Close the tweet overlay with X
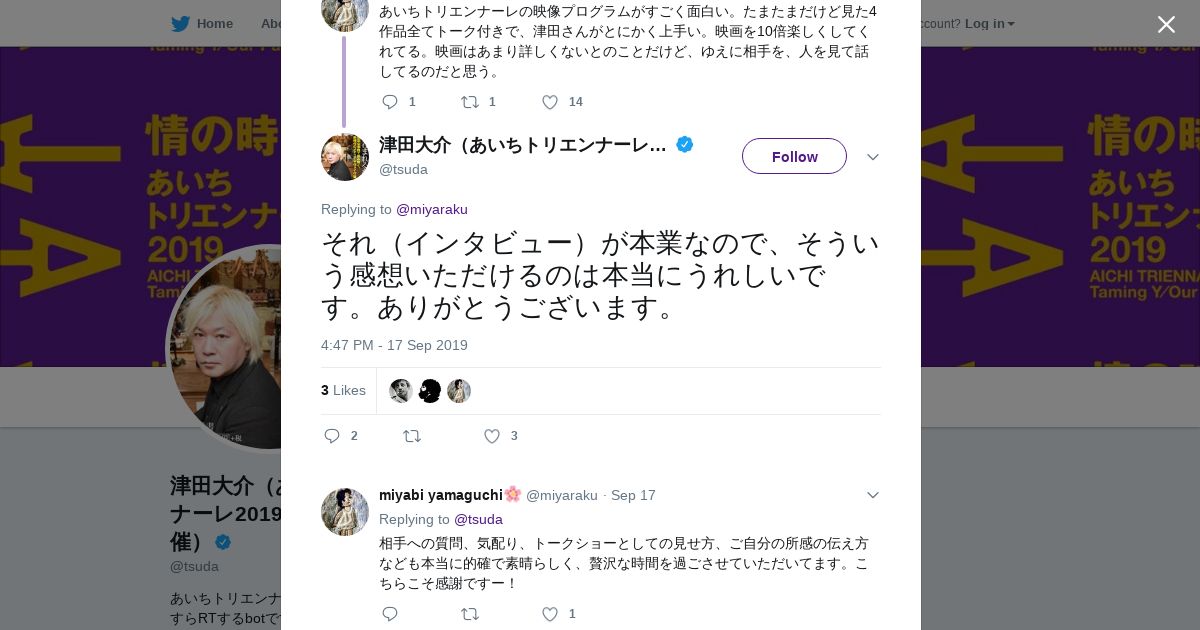The width and height of the screenshot is (1200, 630). pos(1166,25)
